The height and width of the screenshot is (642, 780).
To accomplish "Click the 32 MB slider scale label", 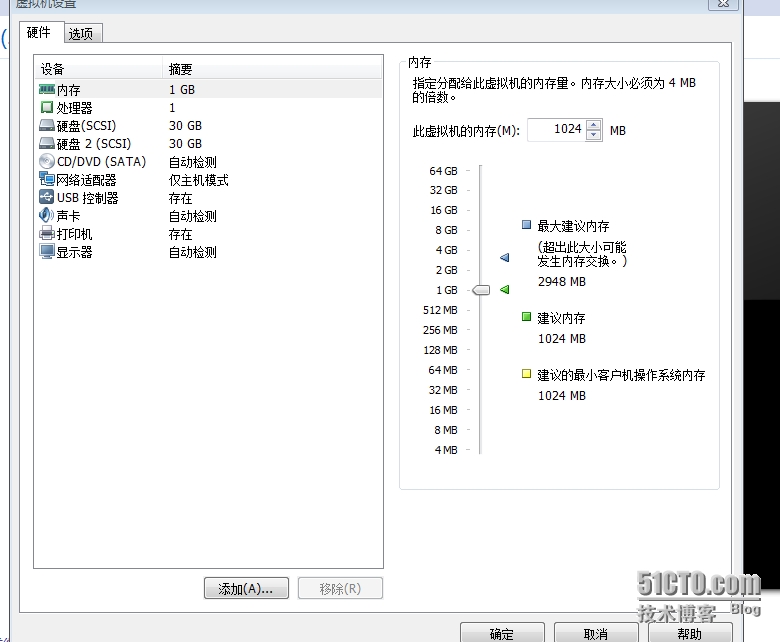I will [443, 389].
